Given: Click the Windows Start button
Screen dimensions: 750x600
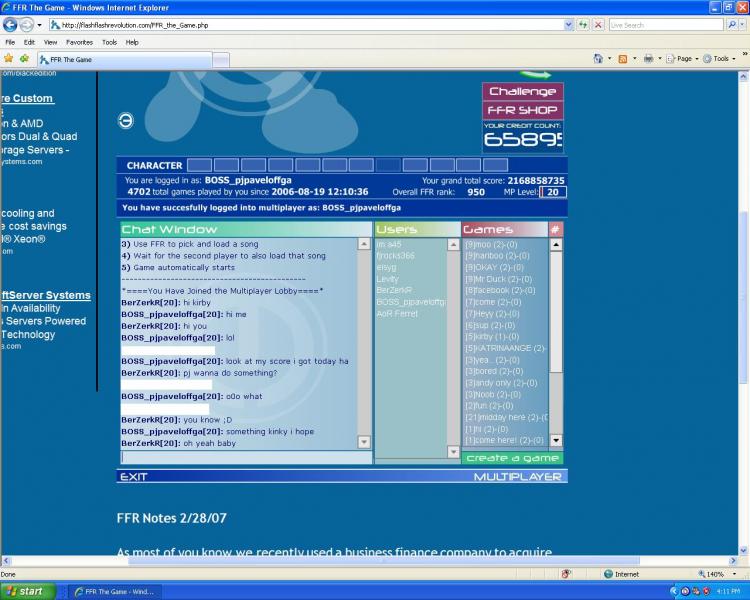Looking at the screenshot, I should click(x=27, y=591).
